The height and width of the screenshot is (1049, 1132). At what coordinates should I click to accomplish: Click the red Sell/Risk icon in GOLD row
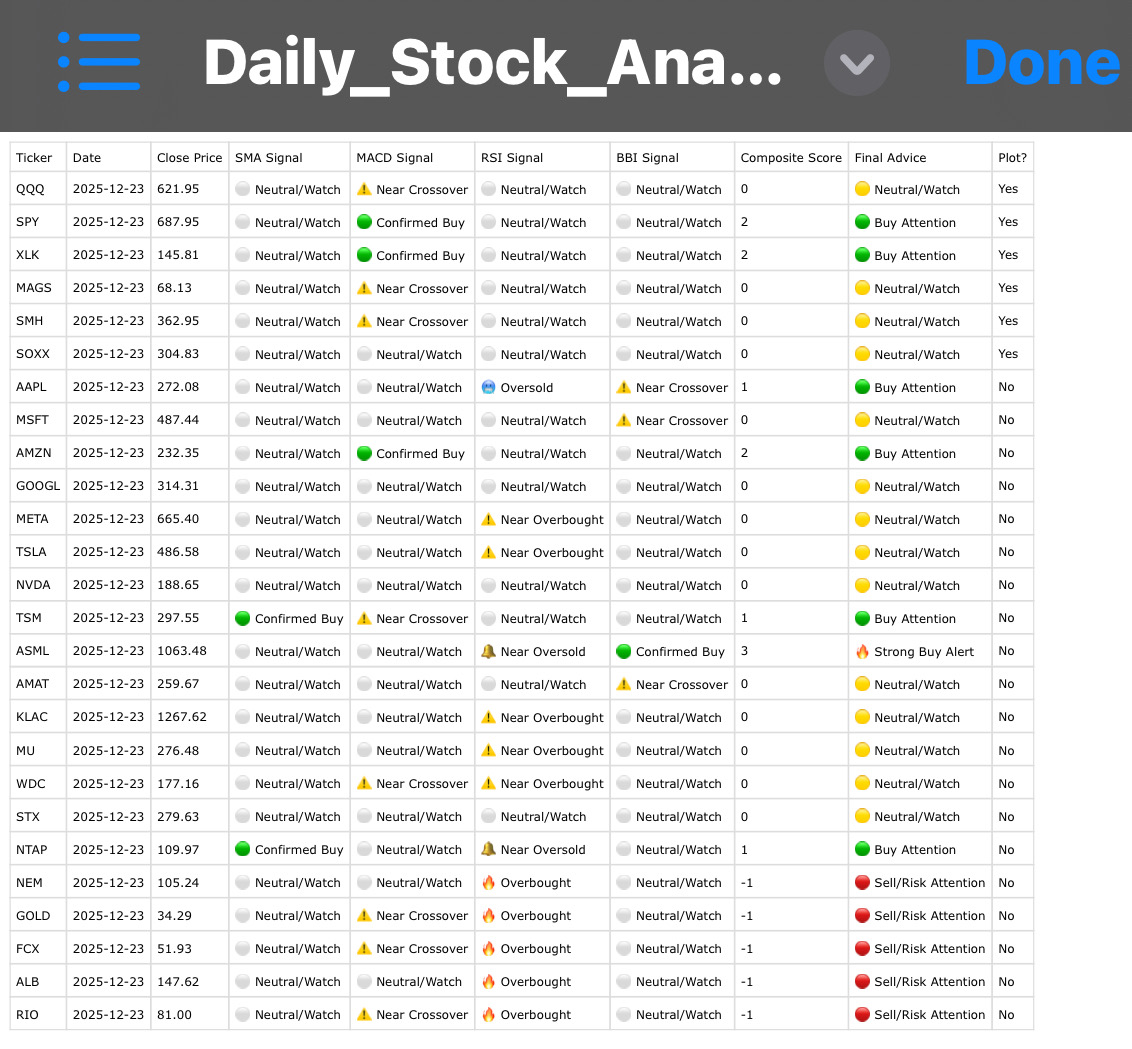click(862, 915)
